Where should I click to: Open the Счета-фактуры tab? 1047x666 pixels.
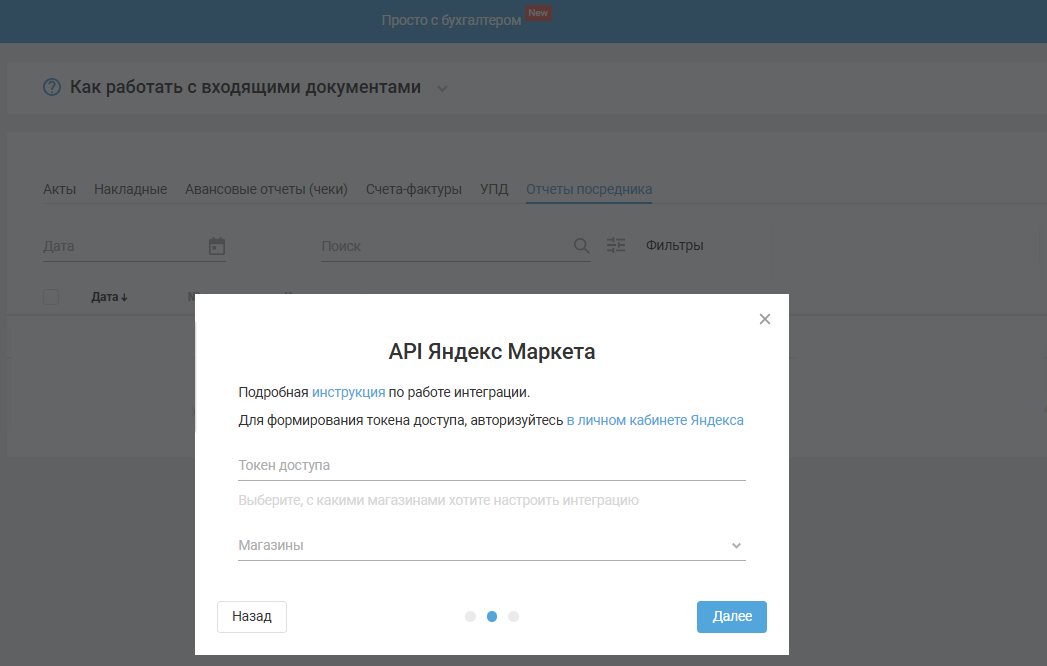point(413,189)
